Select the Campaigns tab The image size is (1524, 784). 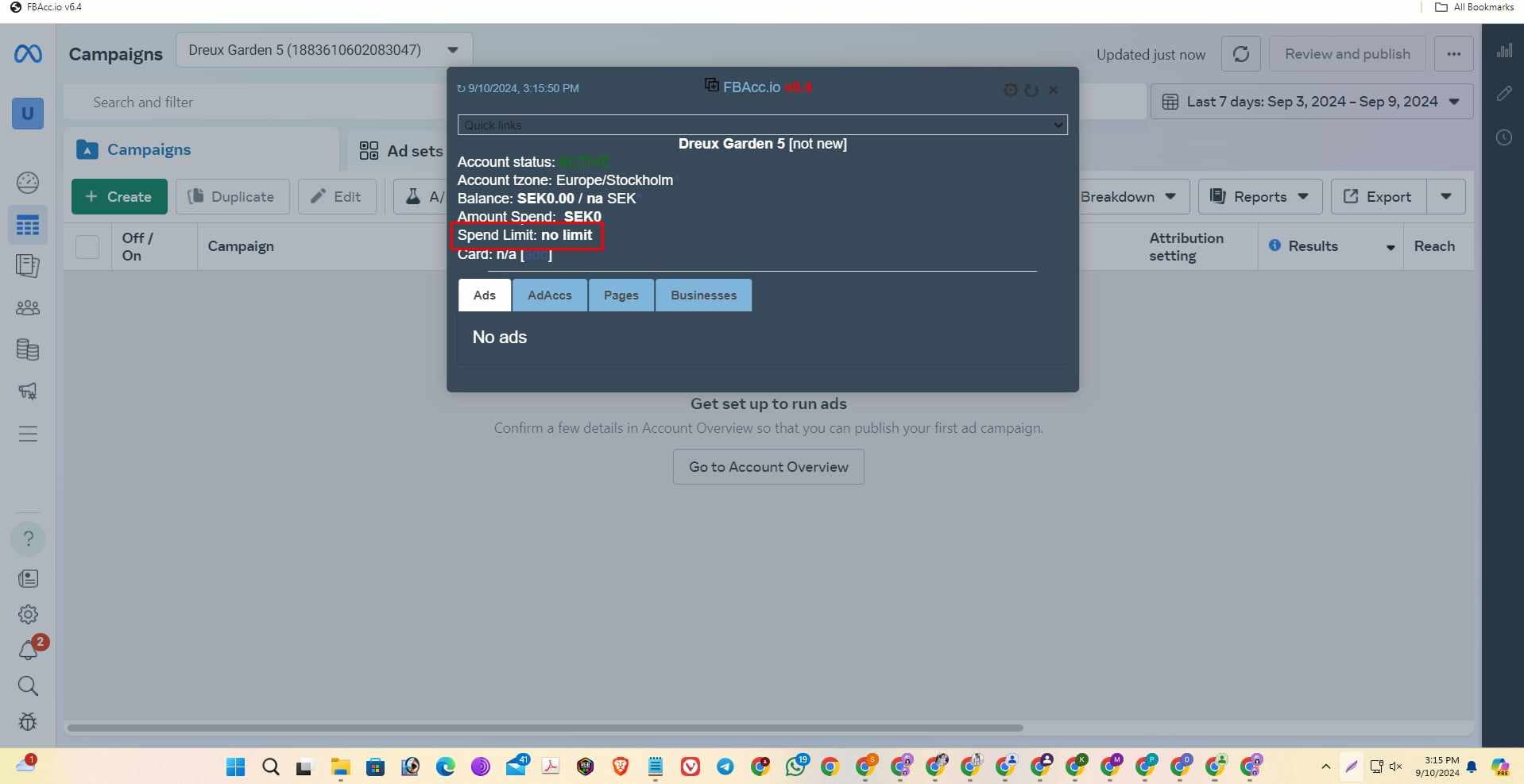point(202,150)
